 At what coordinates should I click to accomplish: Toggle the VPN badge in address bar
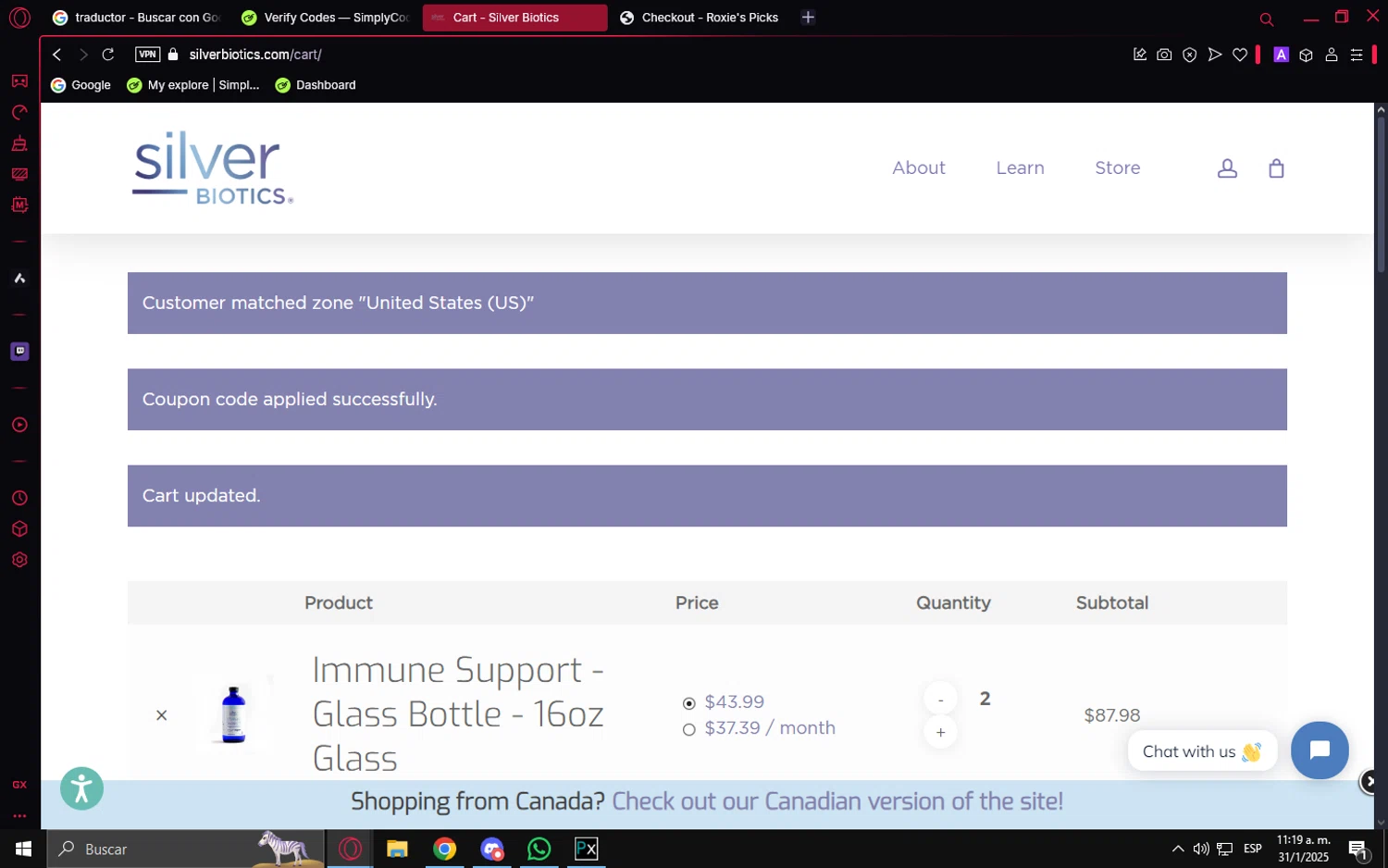point(147,55)
